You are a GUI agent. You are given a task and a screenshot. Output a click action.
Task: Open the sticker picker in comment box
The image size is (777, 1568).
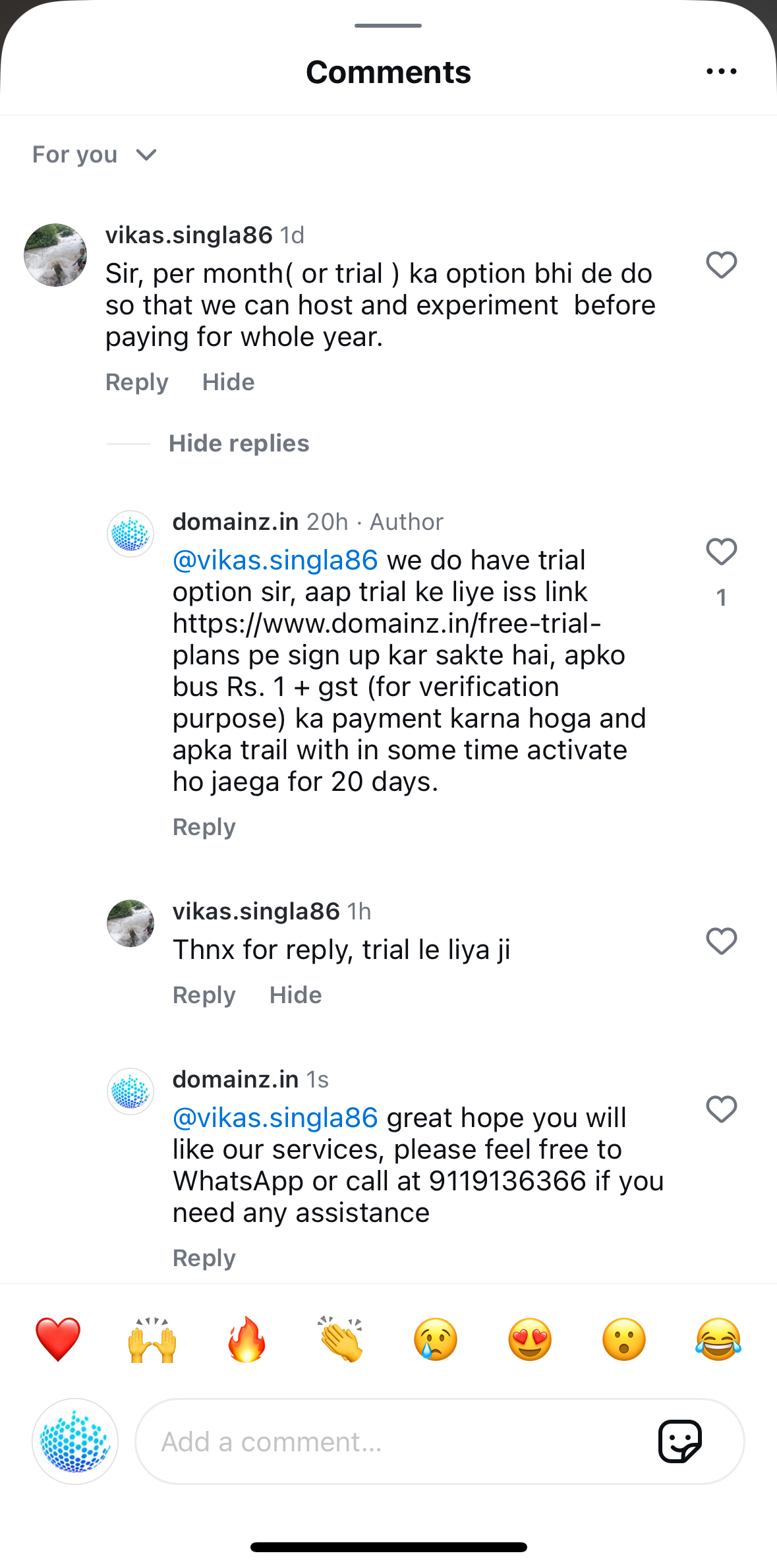679,1441
